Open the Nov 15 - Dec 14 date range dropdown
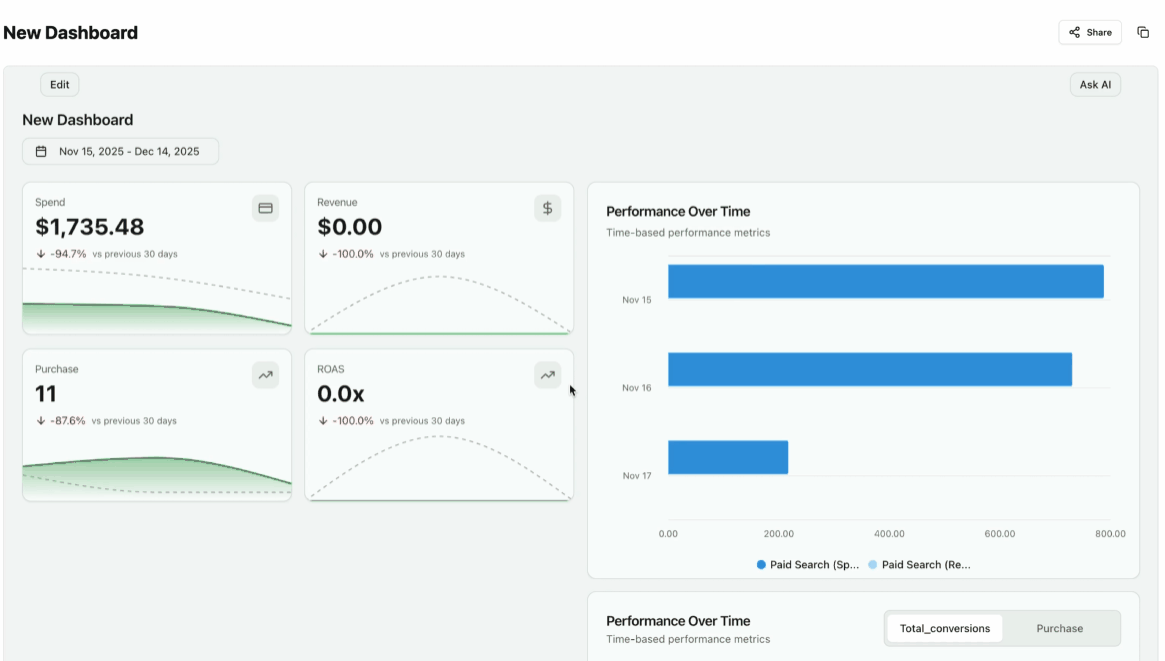1165x661 pixels. point(120,152)
